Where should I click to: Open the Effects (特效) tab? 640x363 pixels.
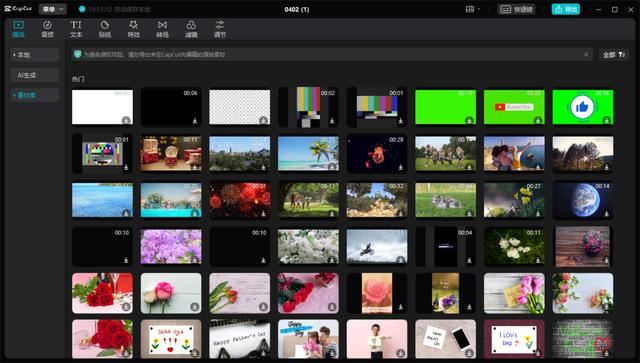[x=133, y=29]
